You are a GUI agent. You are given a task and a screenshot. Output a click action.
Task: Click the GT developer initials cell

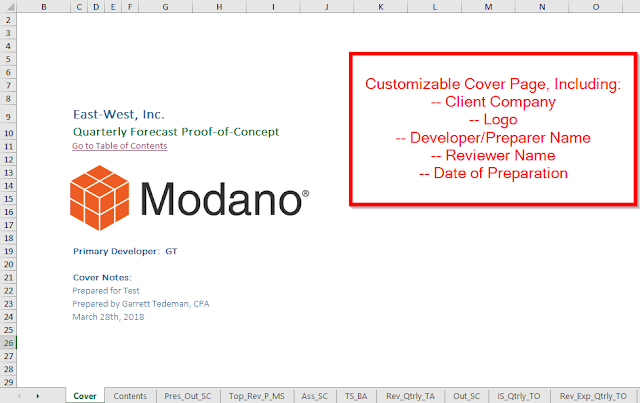tap(171, 251)
